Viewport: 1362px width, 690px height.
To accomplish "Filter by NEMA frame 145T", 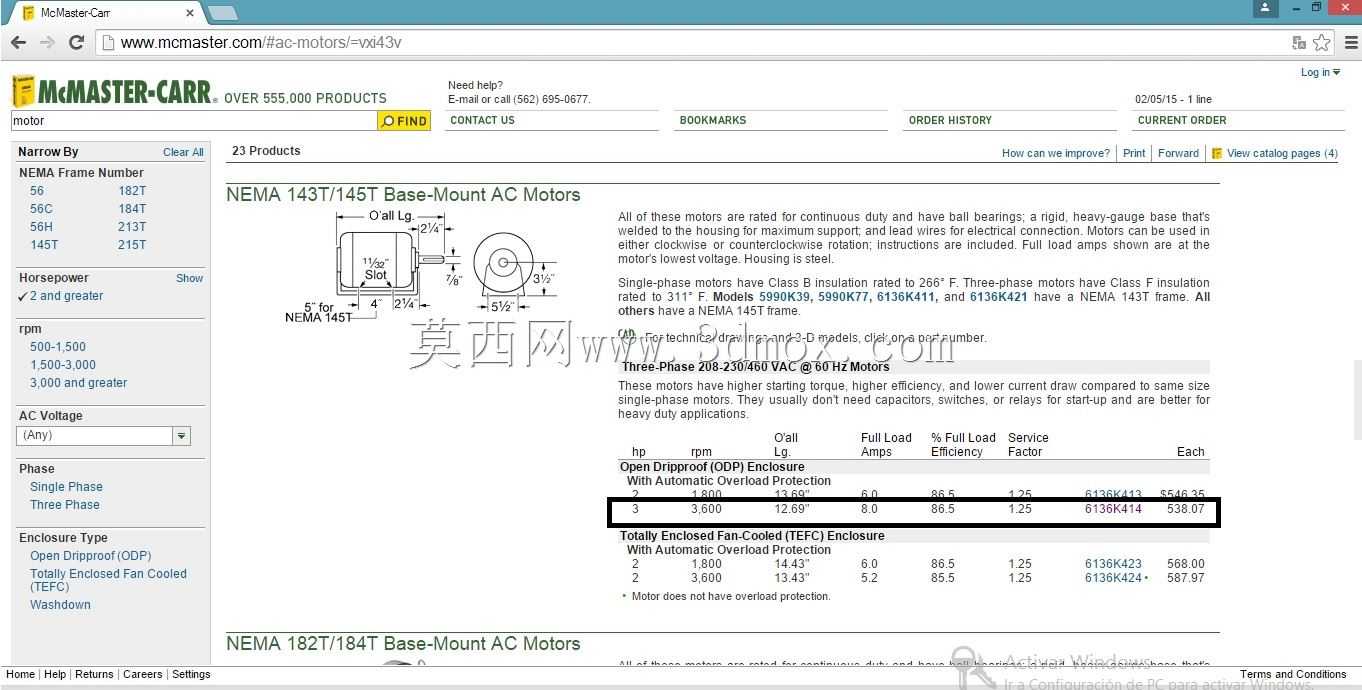I will point(44,245).
